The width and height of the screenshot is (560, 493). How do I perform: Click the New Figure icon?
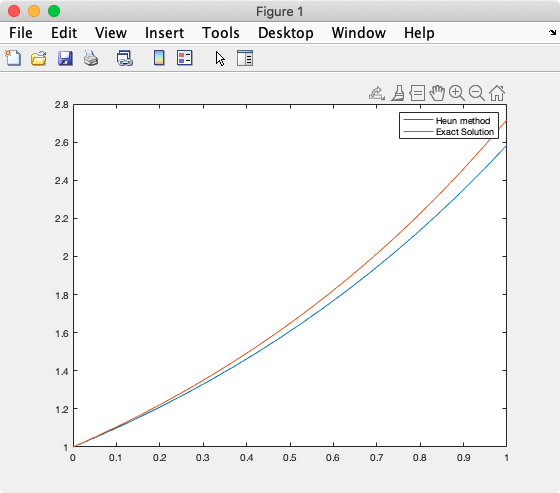13,58
